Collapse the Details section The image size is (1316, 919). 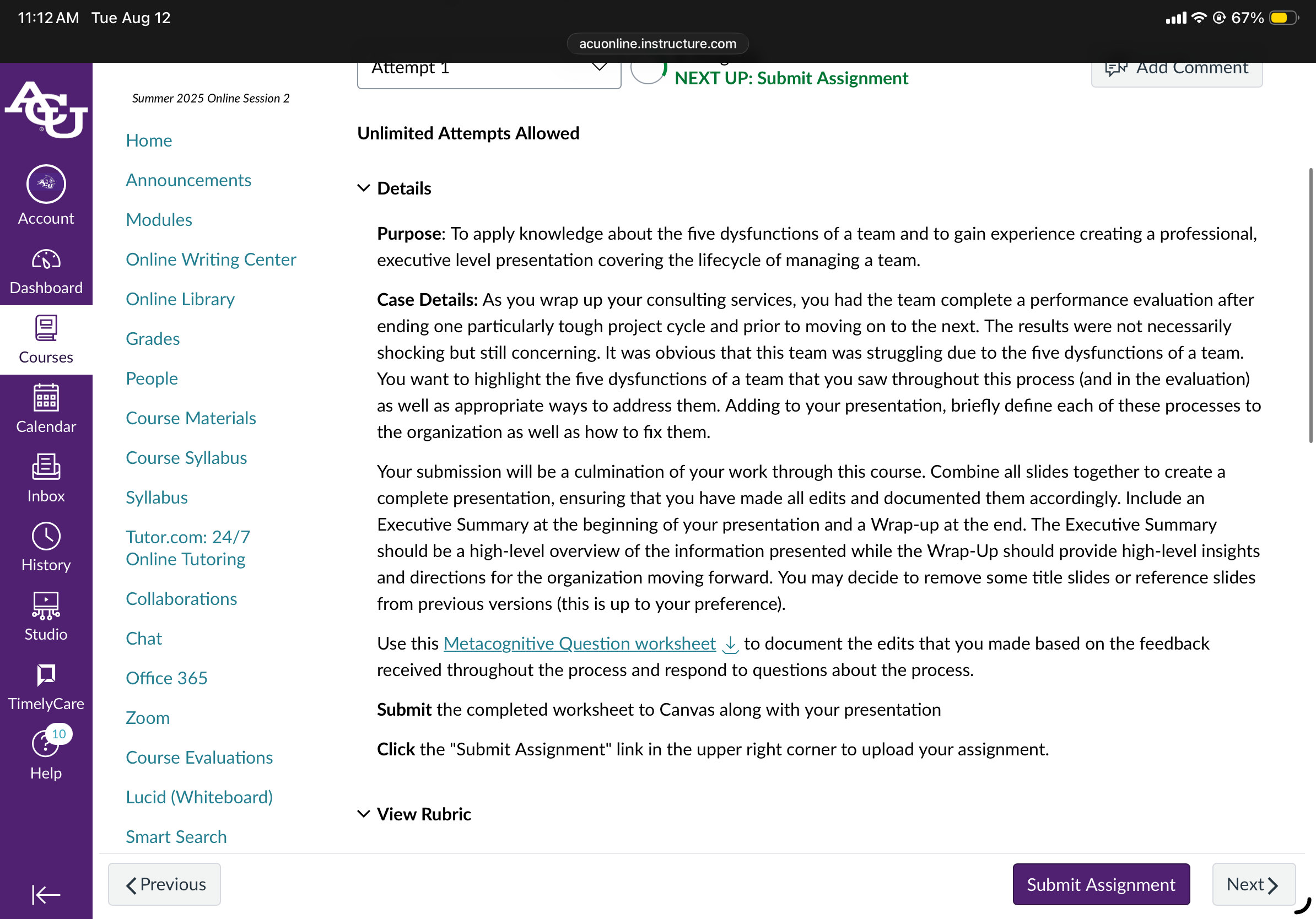[x=395, y=188]
